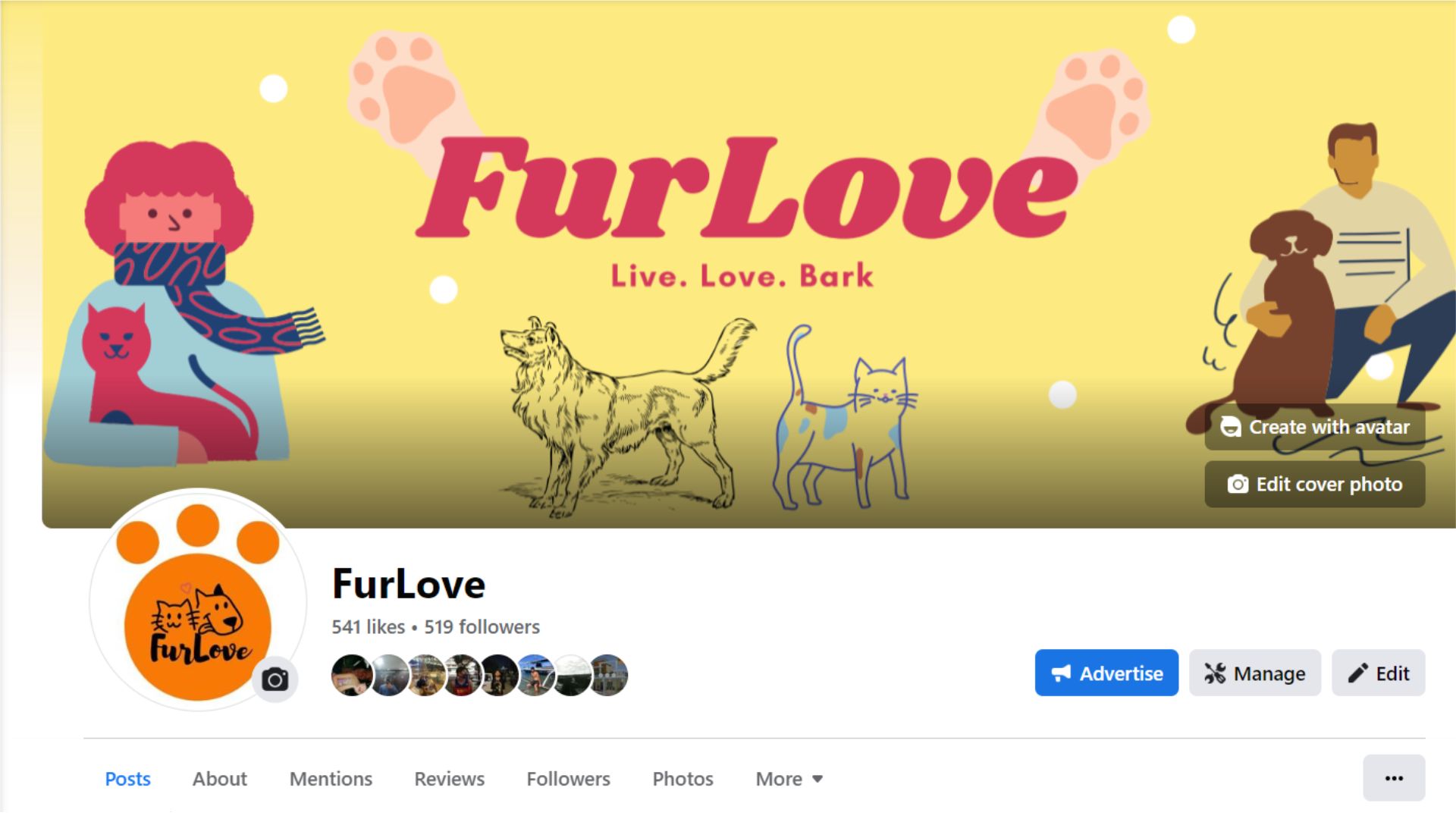The height and width of the screenshot is (819, 1456).
Task: Select the Reviews tab
Action: [x=449, y=779]
